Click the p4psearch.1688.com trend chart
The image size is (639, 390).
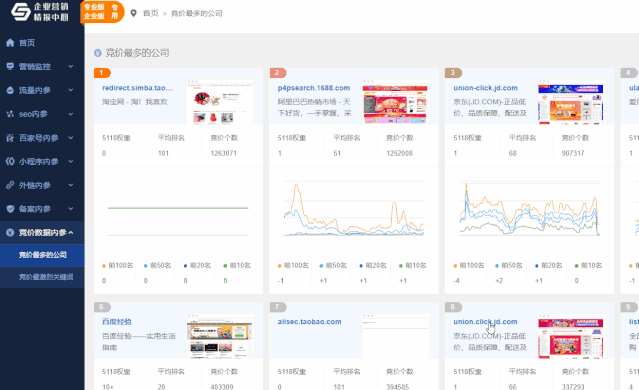(x=354, y=208)
